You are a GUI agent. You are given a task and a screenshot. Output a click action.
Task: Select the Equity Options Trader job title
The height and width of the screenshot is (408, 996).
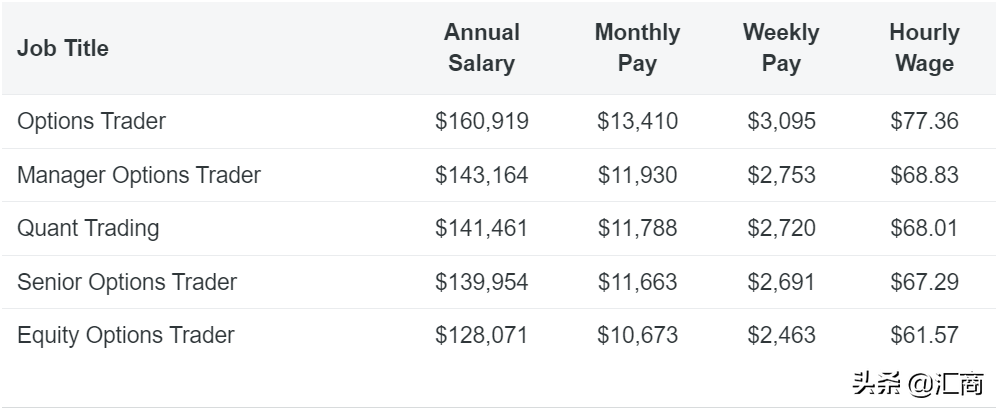pos(126,335)
